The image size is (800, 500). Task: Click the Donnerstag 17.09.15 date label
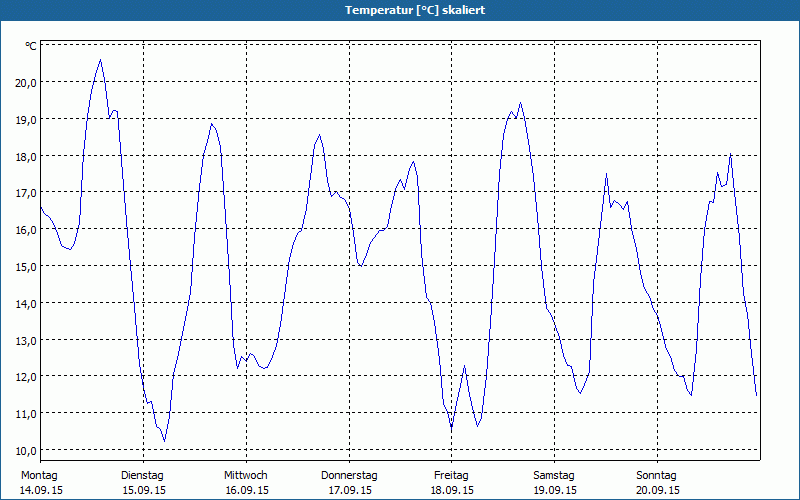pos(349,483)
